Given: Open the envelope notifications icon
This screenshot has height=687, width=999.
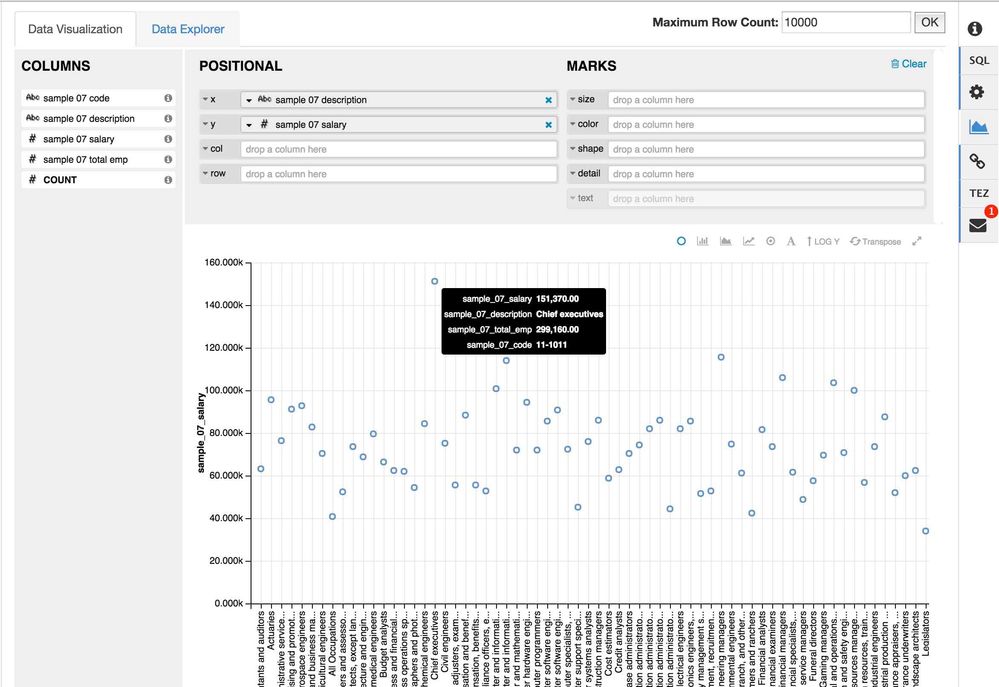Looking at the screenshot, I should 978,225.
